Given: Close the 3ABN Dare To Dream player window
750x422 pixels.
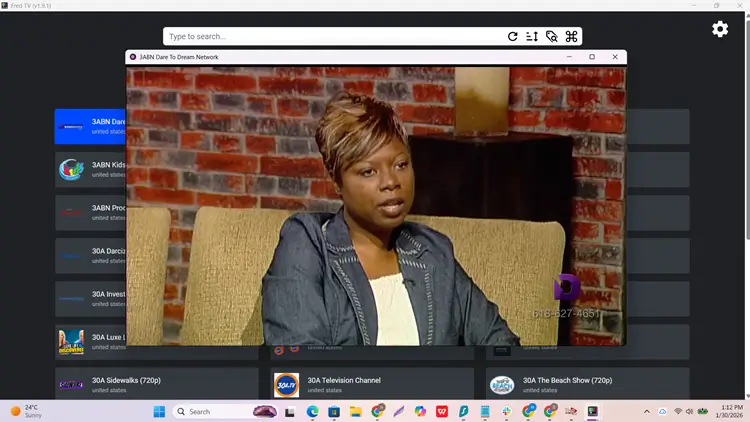Looking at the screenshot, I should pos(615,57).
